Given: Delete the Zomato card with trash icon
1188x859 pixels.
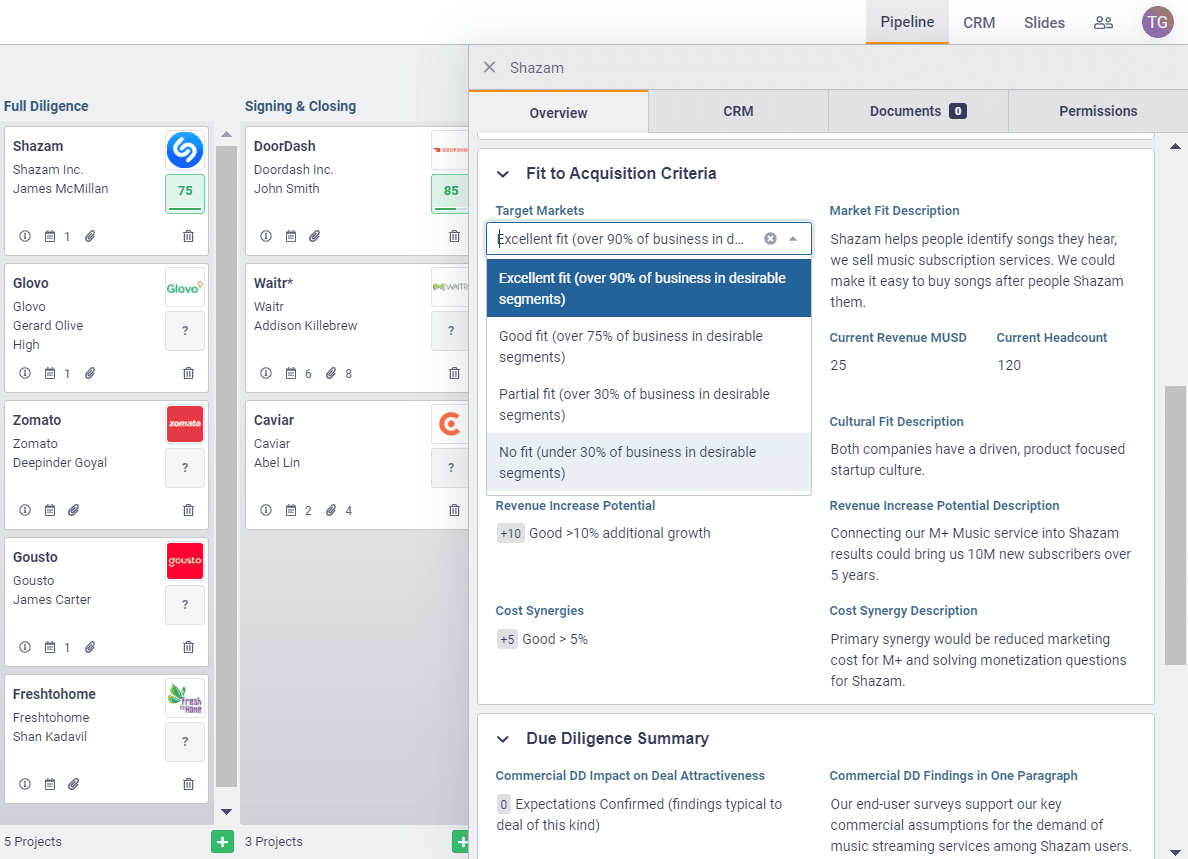Looking at the screenshot, I should (x=189, y=511).
